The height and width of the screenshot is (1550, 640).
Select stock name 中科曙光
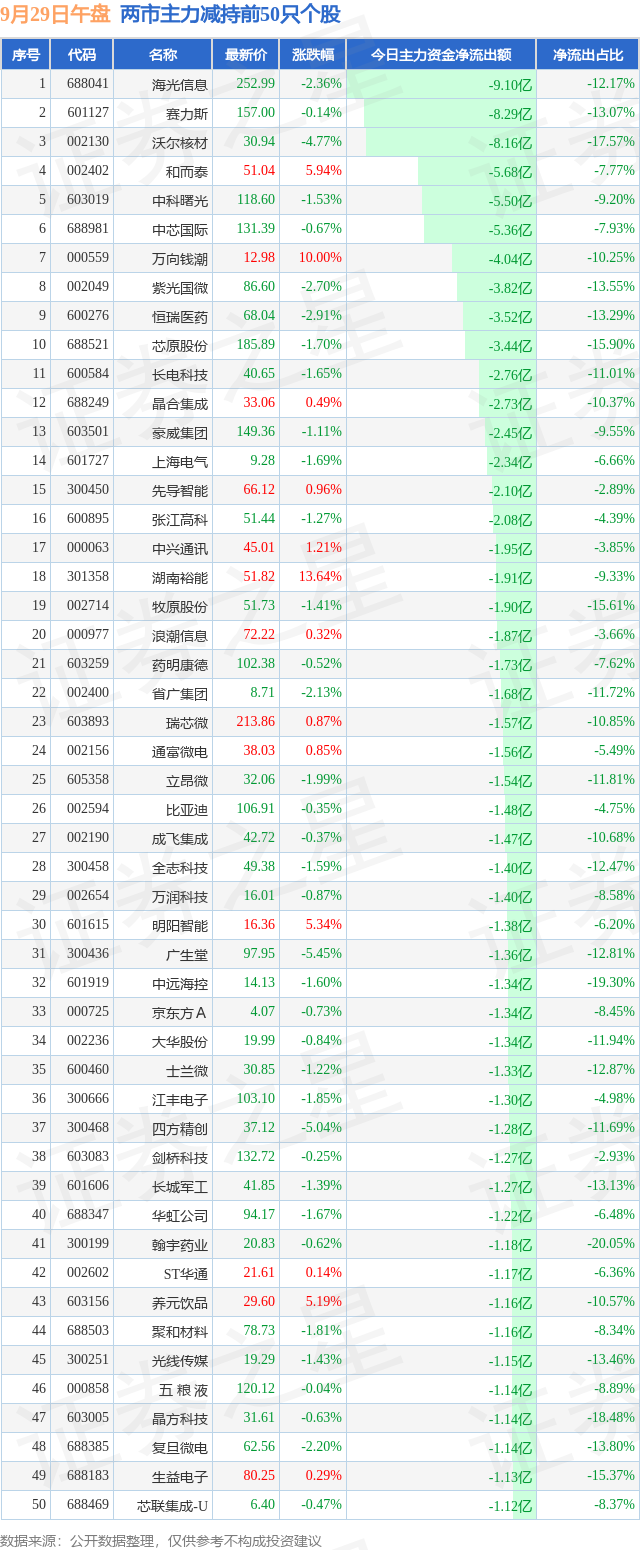pos(180,200)
